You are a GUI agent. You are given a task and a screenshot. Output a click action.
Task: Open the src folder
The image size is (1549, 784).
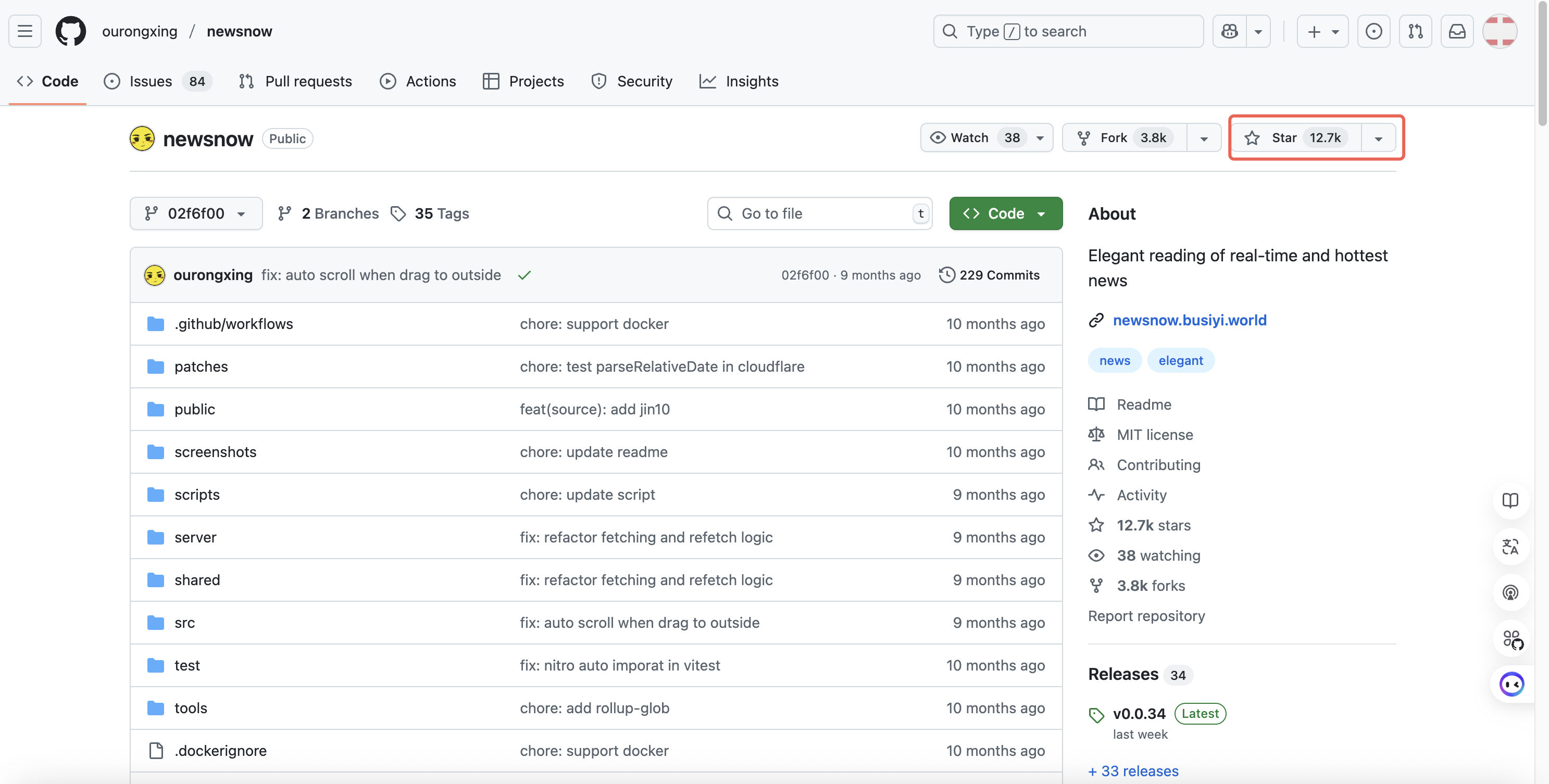pyautogui.click(x=184, y=623)
